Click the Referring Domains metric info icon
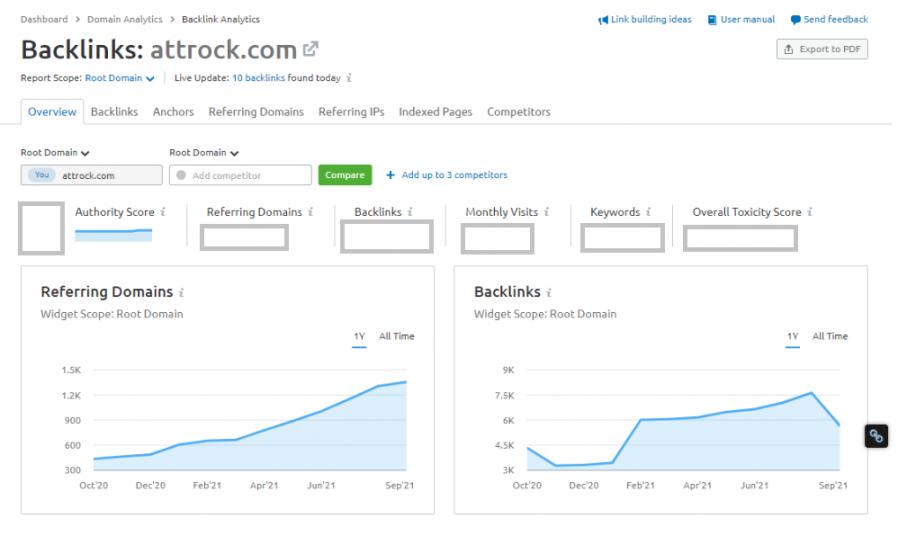Viewport: 898px width, 536px height. [311, 212]
